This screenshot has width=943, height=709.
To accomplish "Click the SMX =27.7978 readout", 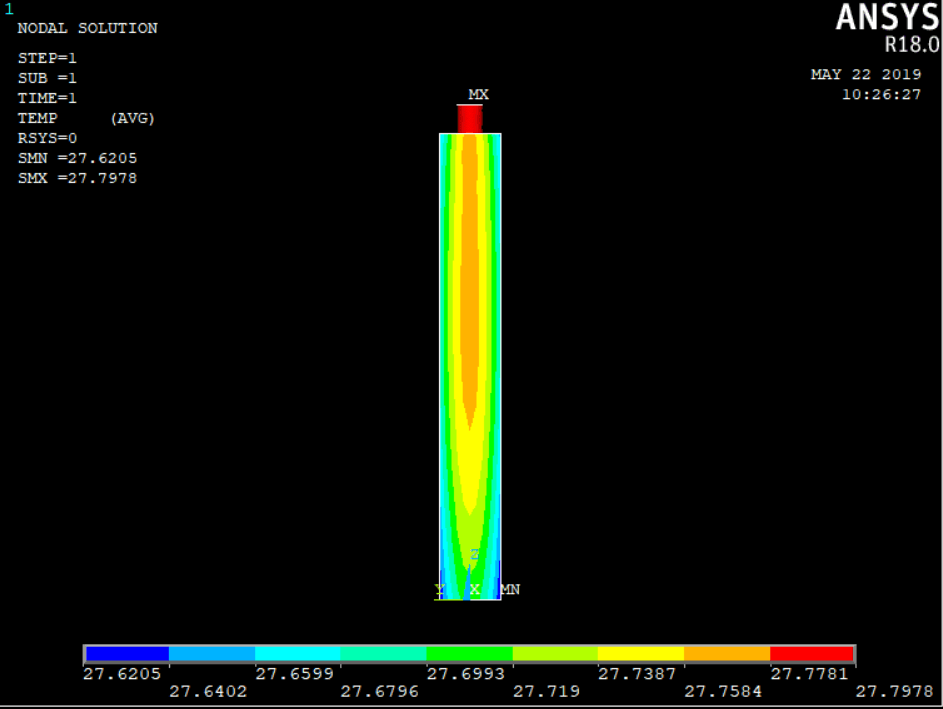I will (77, 178).
